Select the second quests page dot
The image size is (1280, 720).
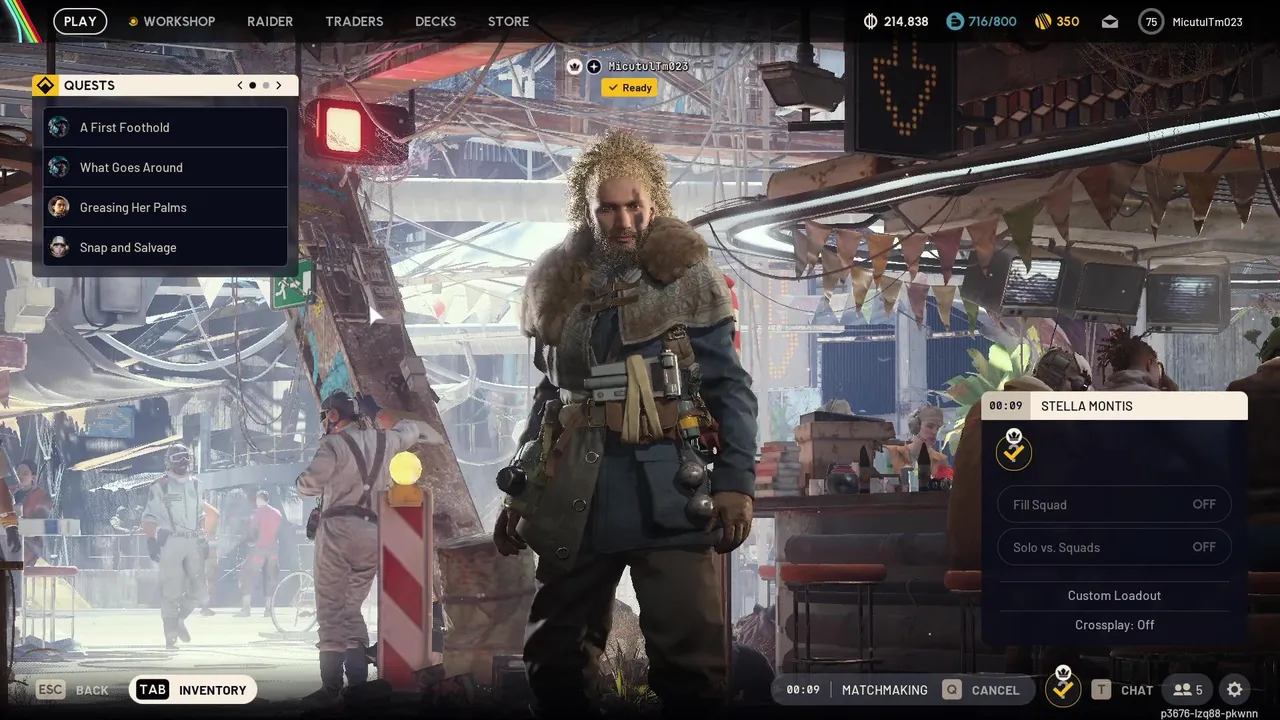(x=265, y=86)
